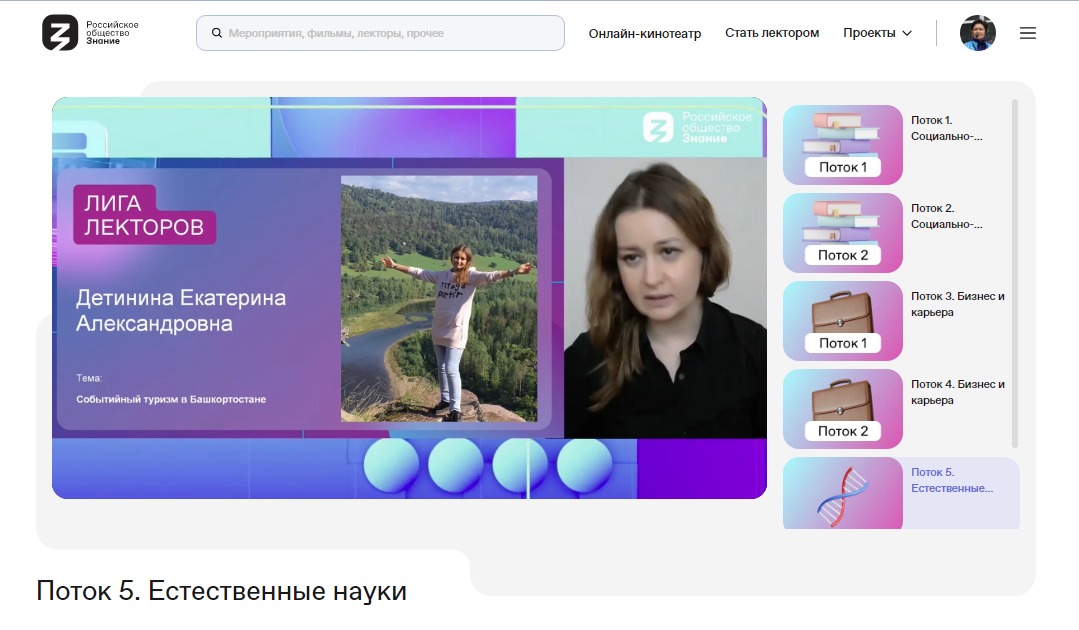
Task: Go to Онлайн-кинотеатр
Action: pyautogui.click(x=644, y=33)
